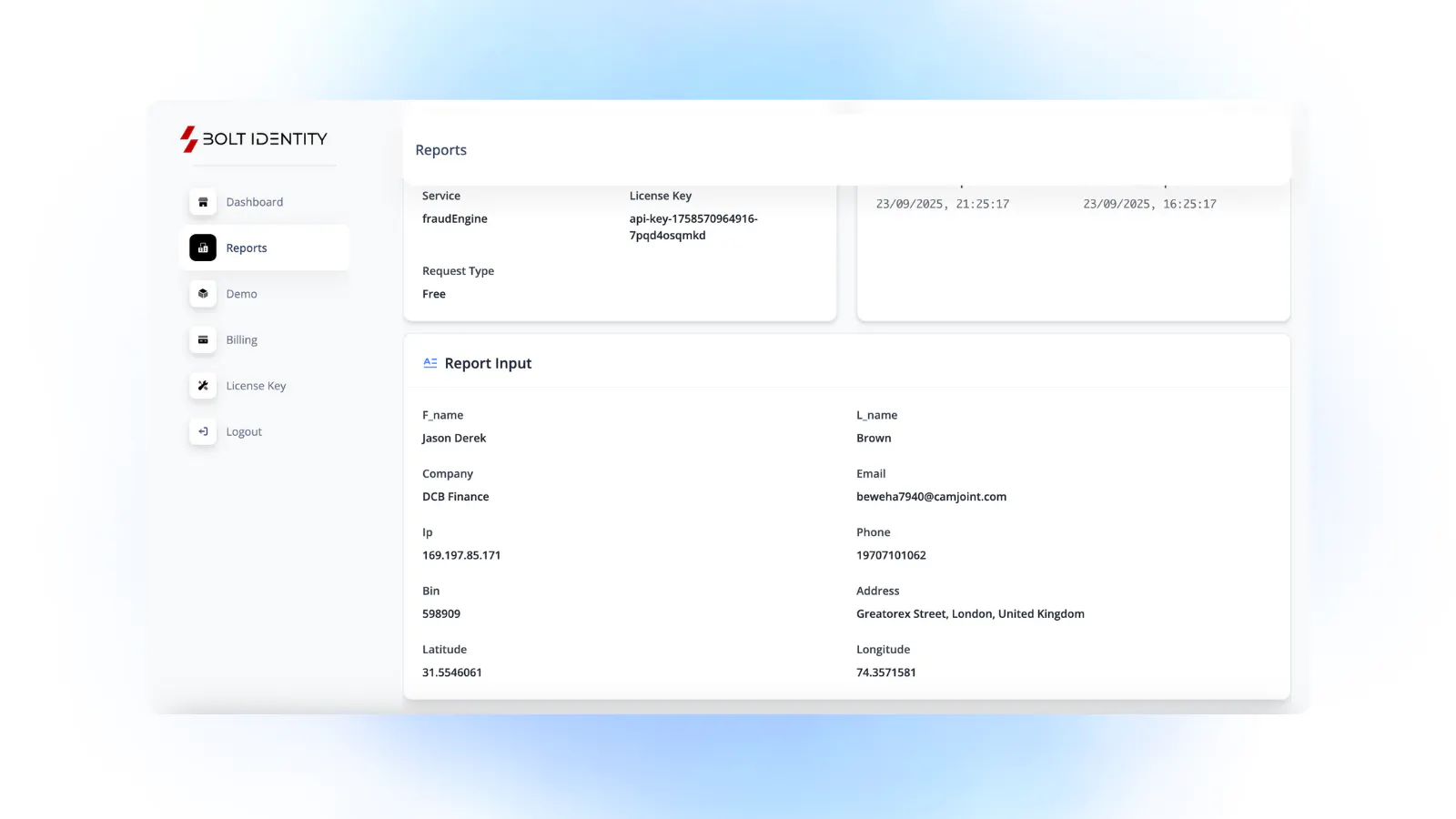This screenshot has width=1456, height=819.
Task: Click Bin value 598909
Action: pyautogui.click(x=441, y=614)
